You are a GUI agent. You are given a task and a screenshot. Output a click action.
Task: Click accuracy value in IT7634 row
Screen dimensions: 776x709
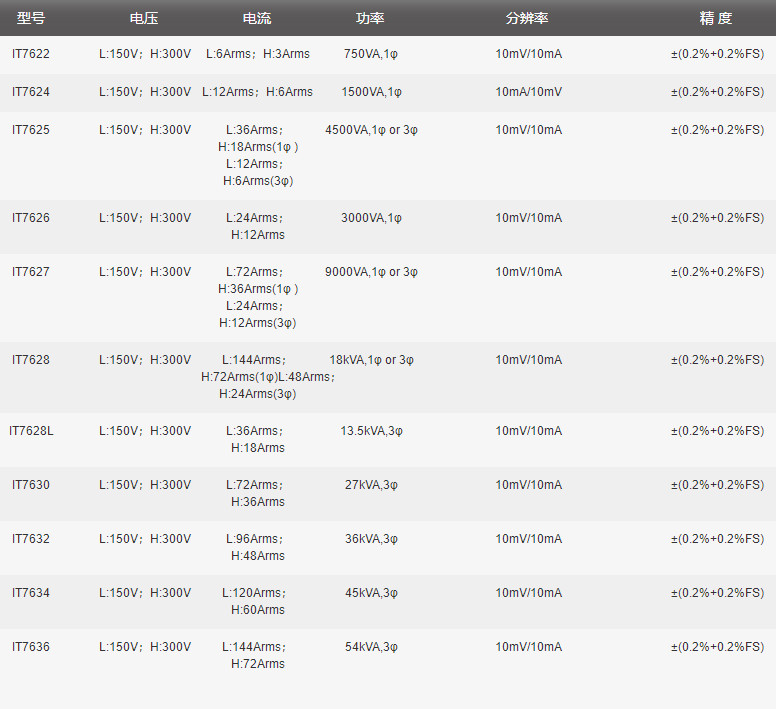pyautogui.click(x=718, y=593)
